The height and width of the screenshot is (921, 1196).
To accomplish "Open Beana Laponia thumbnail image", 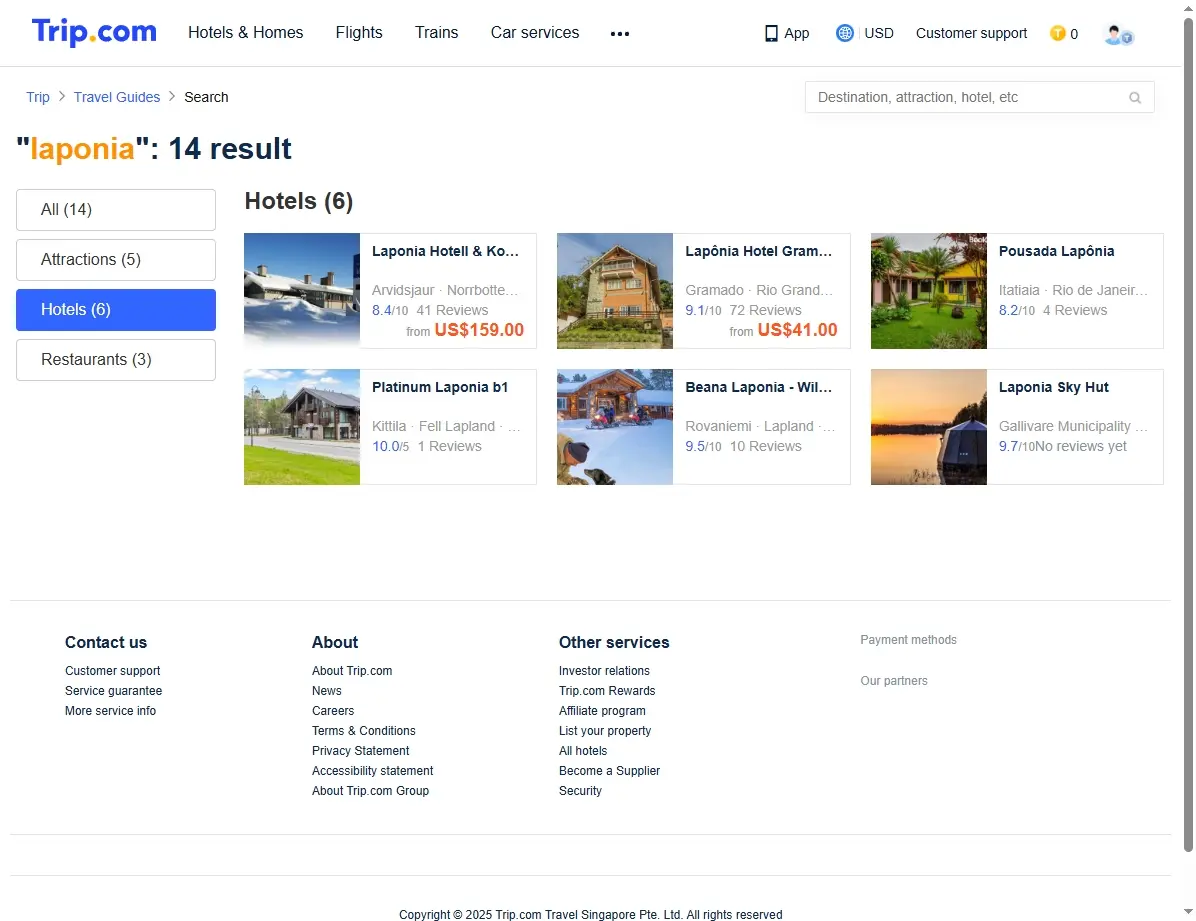I will (x=615, y=427).
